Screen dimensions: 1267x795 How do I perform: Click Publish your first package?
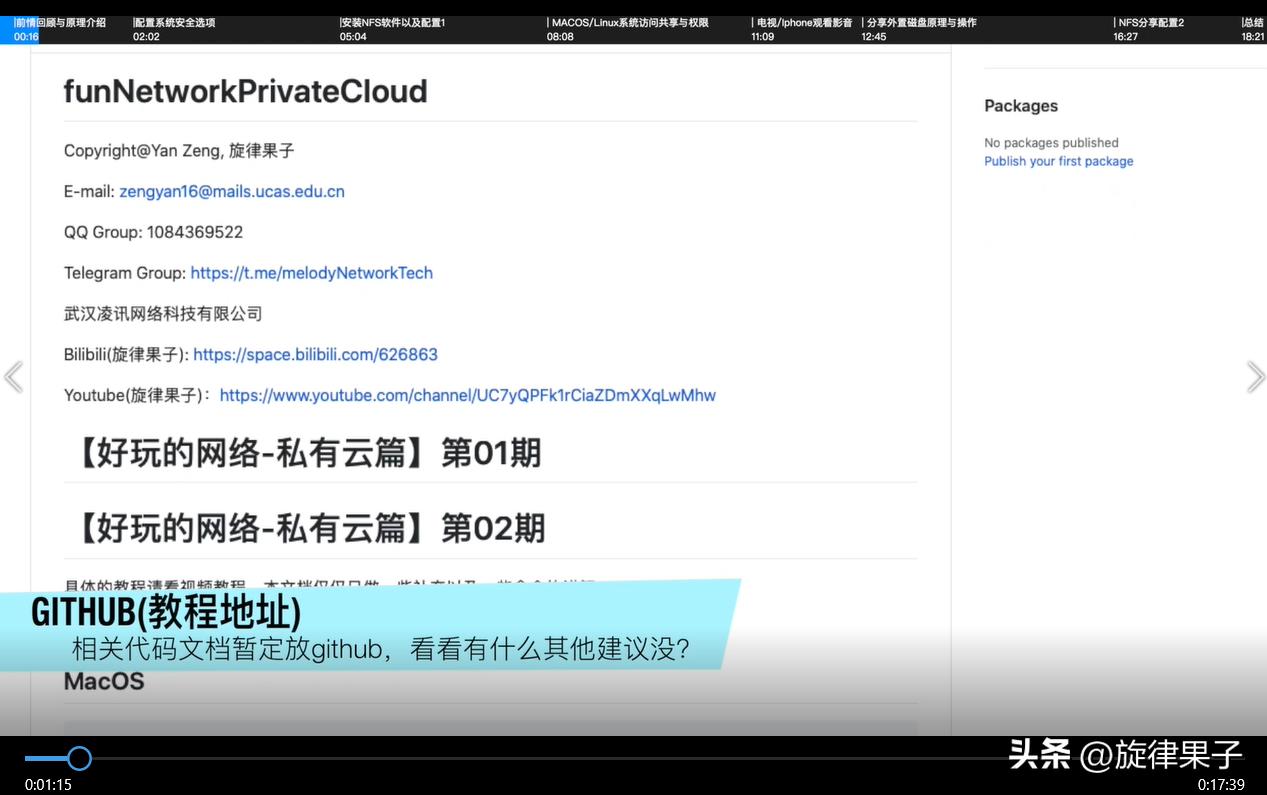(x=1058, y=161)
